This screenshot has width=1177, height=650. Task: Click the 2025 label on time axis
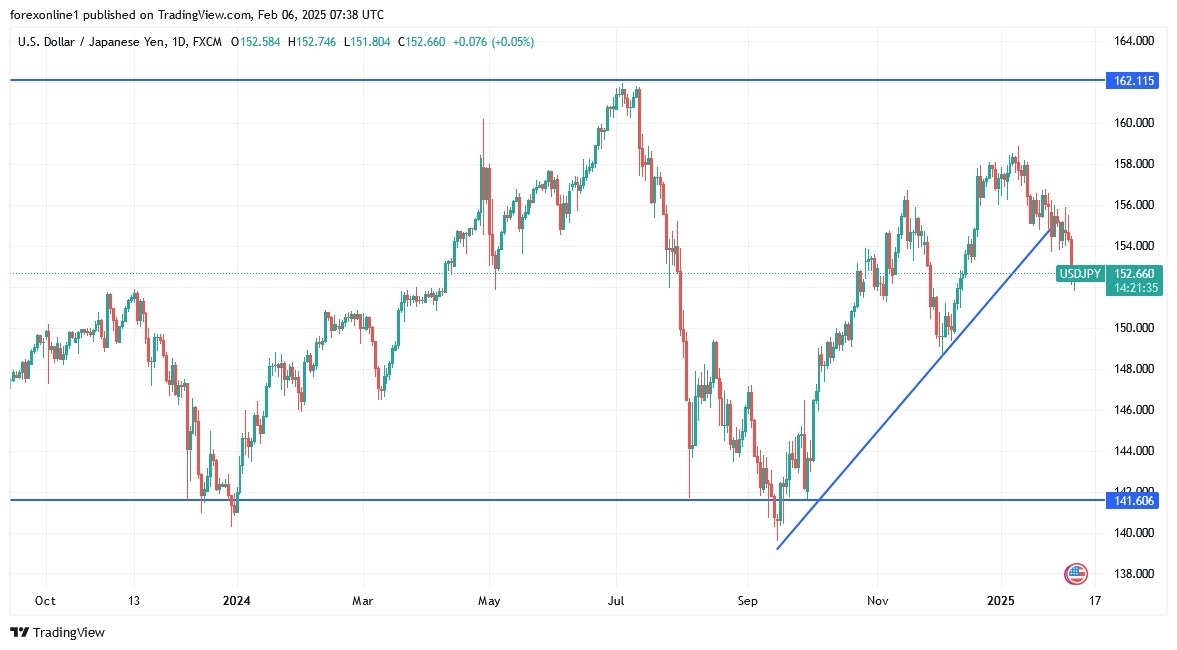click(x=1001, y=601)
